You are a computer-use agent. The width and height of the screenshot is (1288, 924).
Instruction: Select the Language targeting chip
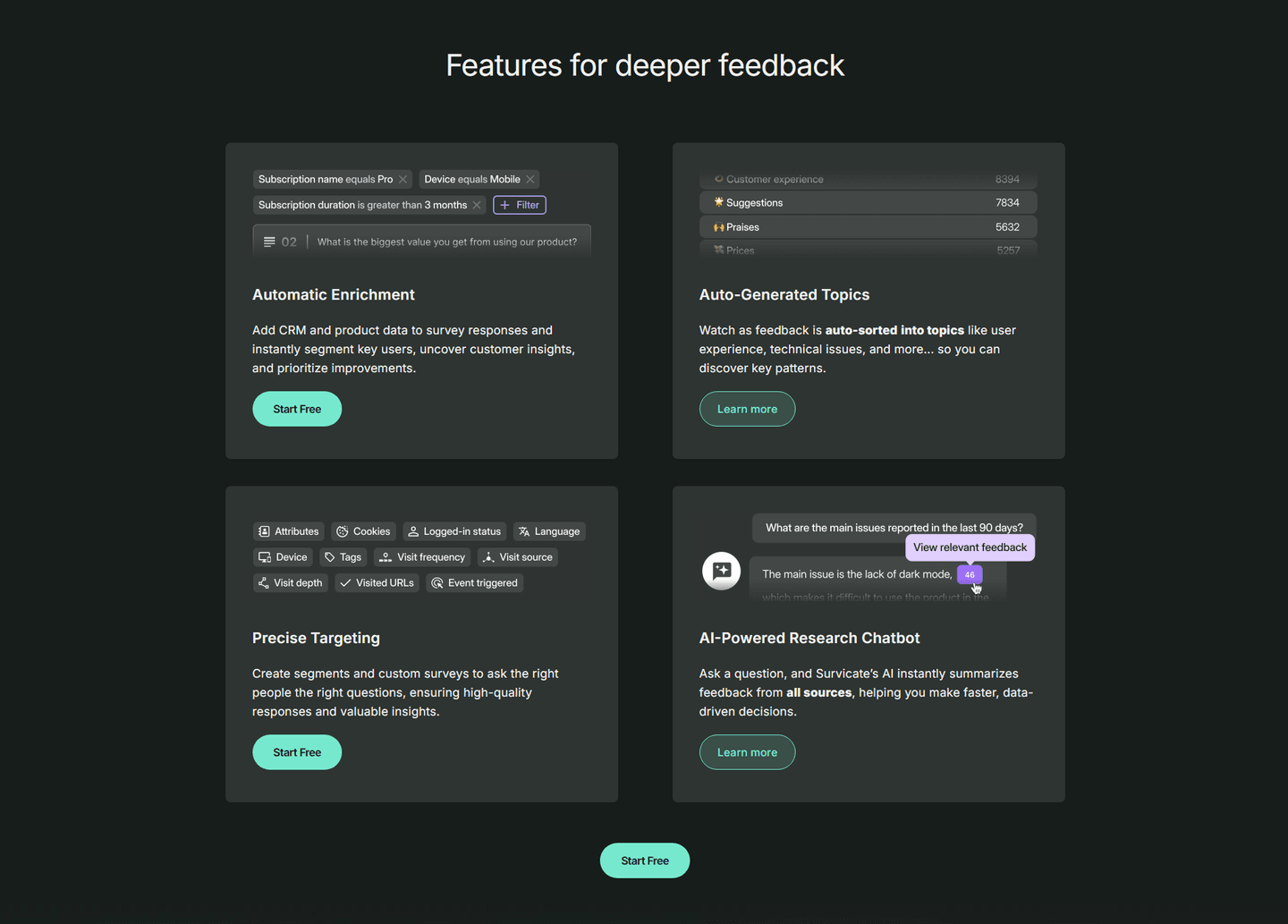pos(549,531)
